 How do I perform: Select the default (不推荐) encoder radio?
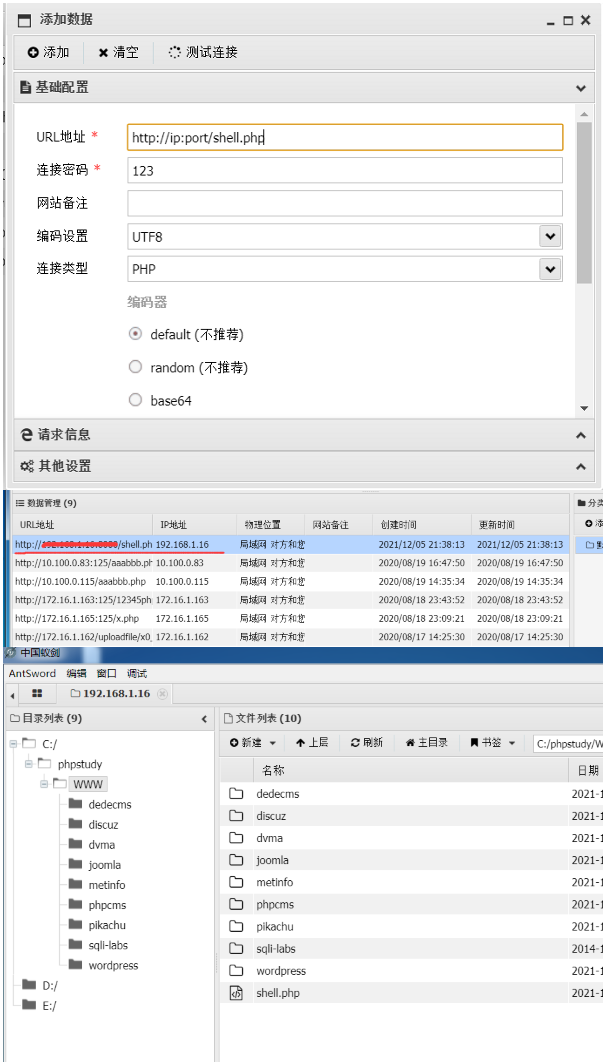pyautogui.click(x=136, y=334)
